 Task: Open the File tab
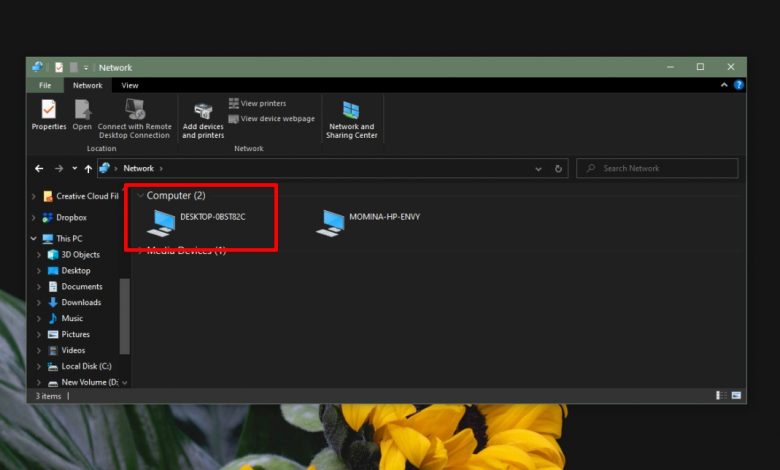click(x=45, y=86)
